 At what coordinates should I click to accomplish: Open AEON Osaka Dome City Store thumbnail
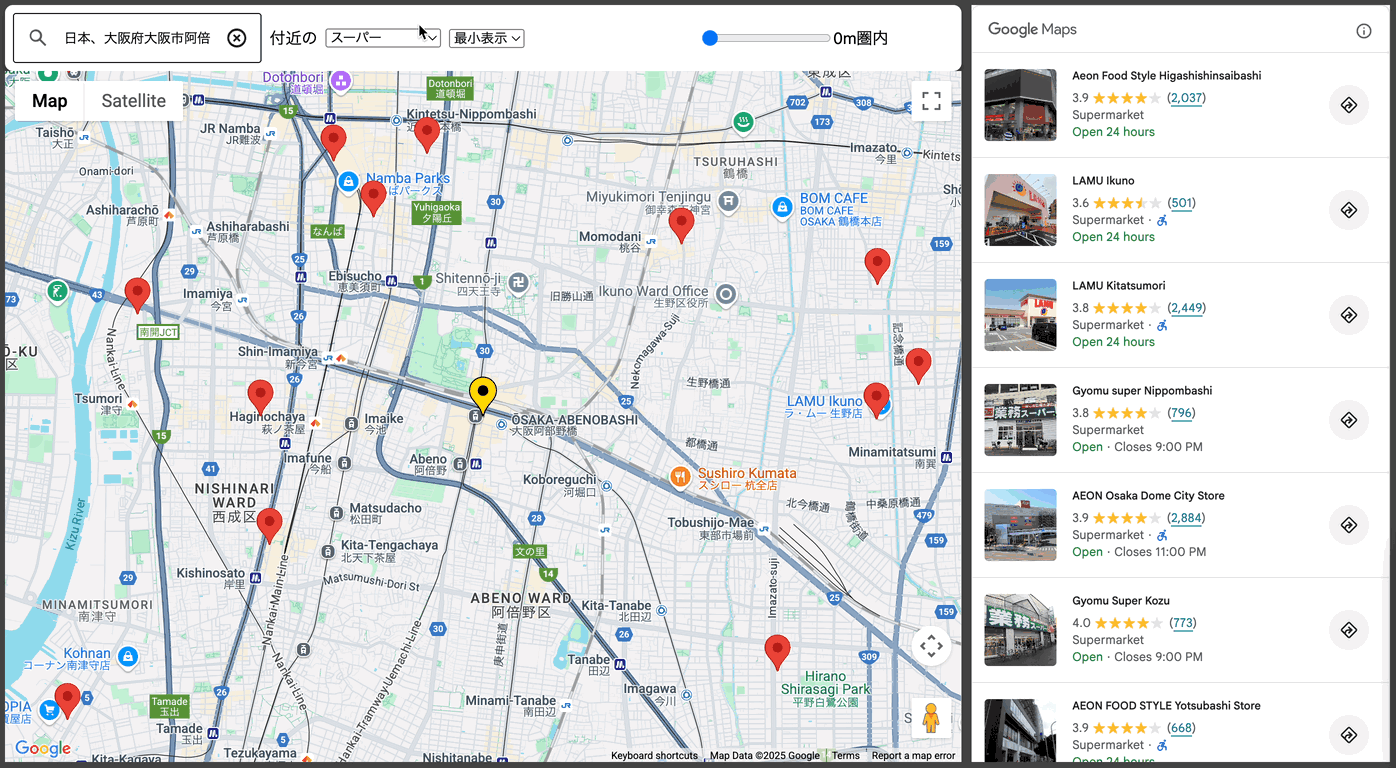point(1020,525)
